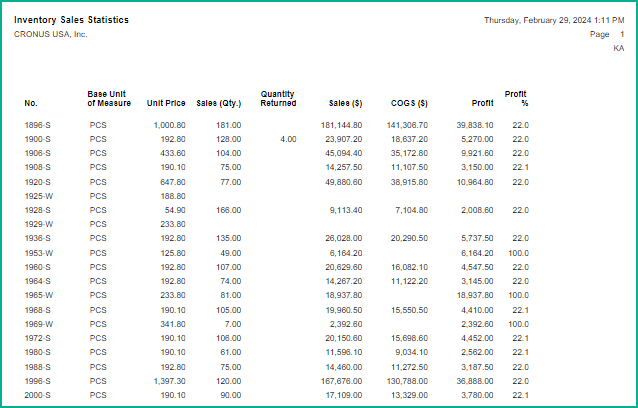Select item number 1965-W

click(39, 295)
